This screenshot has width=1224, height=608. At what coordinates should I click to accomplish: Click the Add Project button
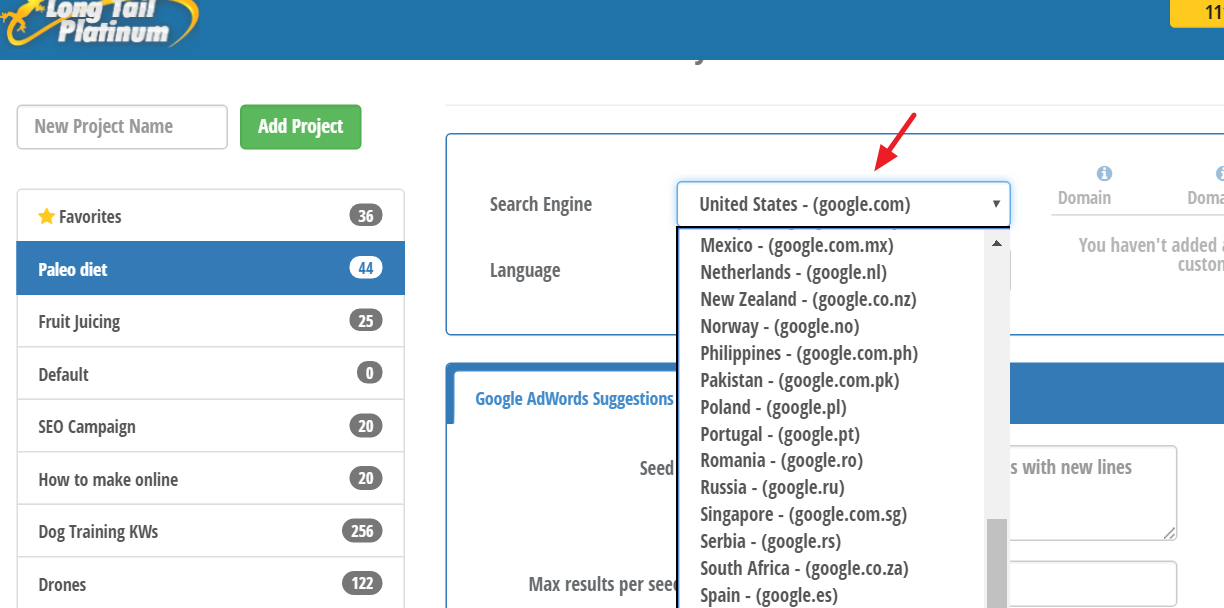coord(300,127)
